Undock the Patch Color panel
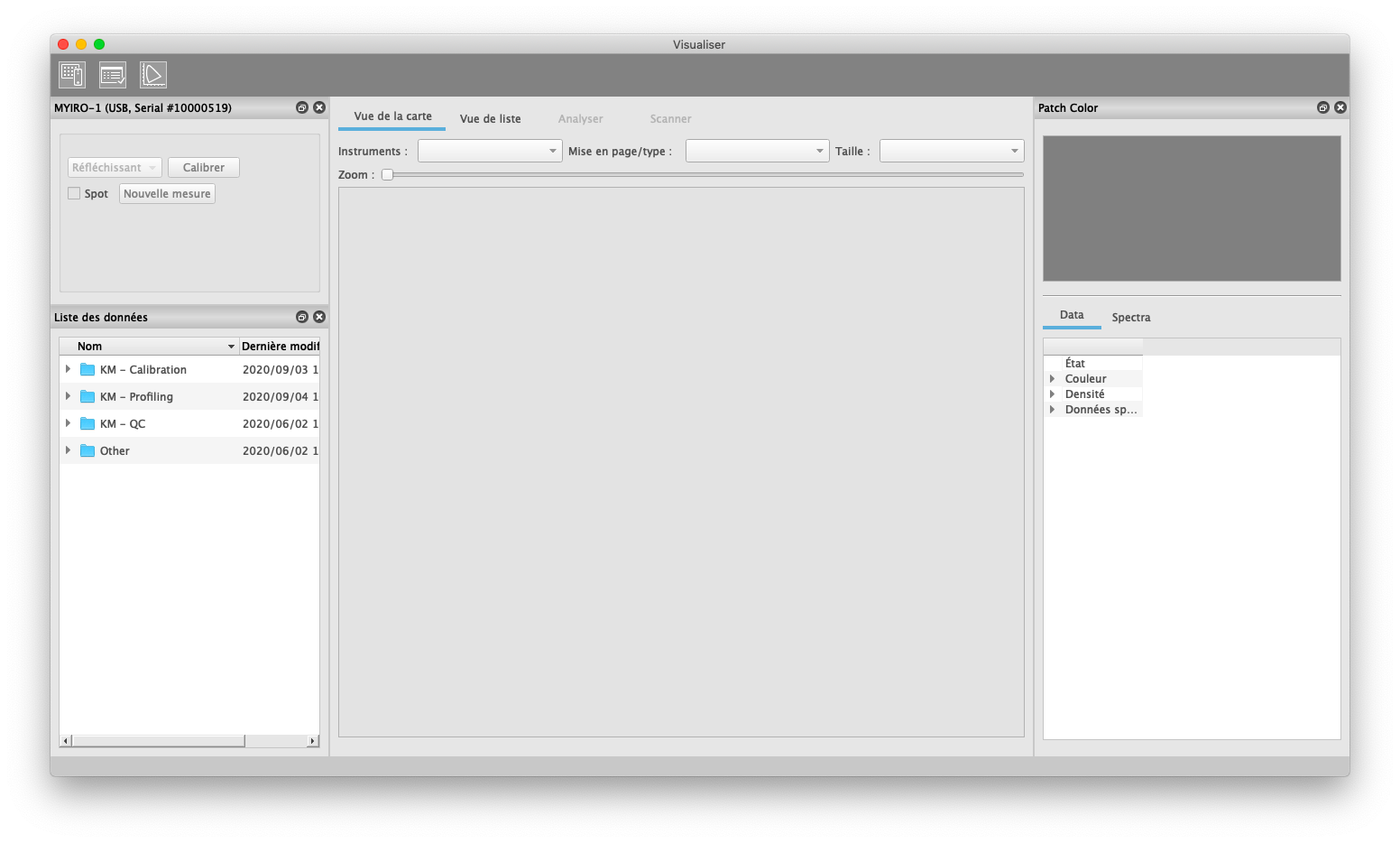Viewport: 1400px width, 843px height. coord(1323,107)
